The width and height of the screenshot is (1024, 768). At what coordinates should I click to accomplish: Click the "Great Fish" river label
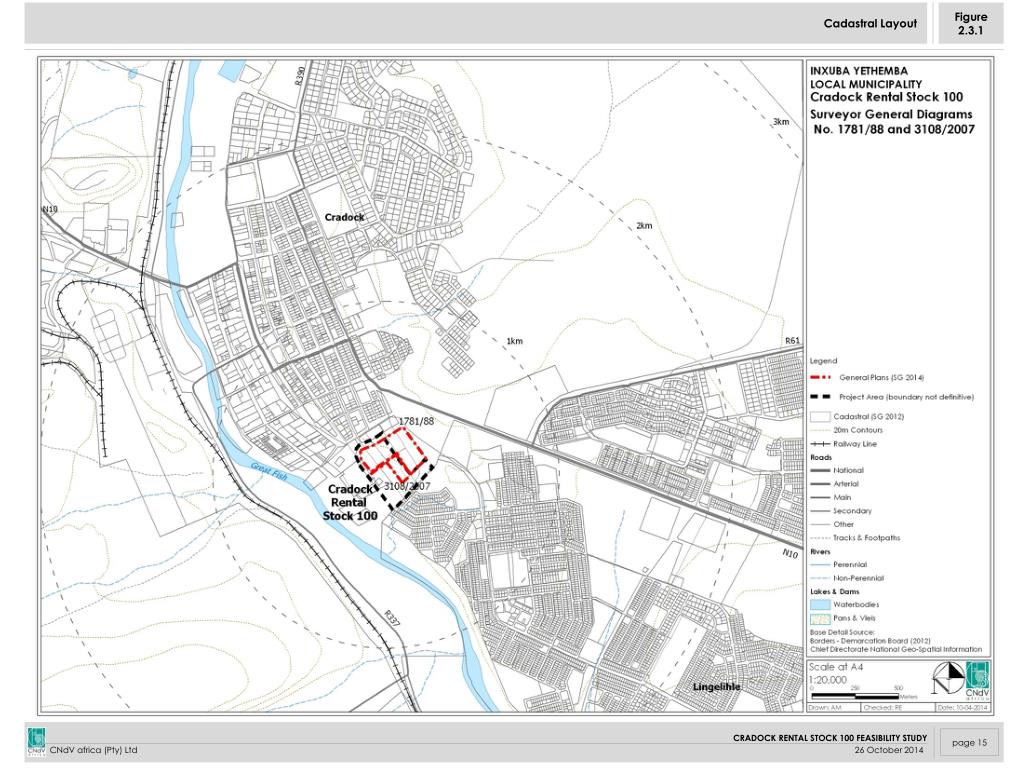click(269, 472)
